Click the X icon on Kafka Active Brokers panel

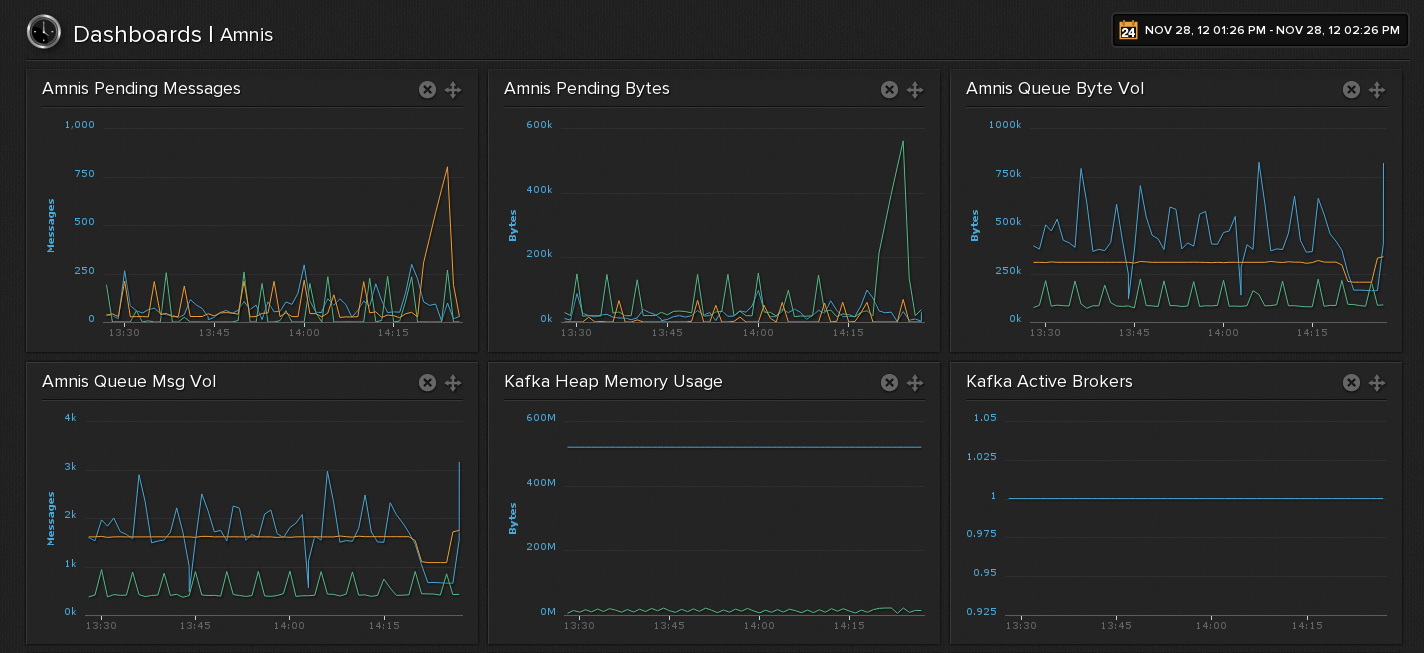[1351, 382]
